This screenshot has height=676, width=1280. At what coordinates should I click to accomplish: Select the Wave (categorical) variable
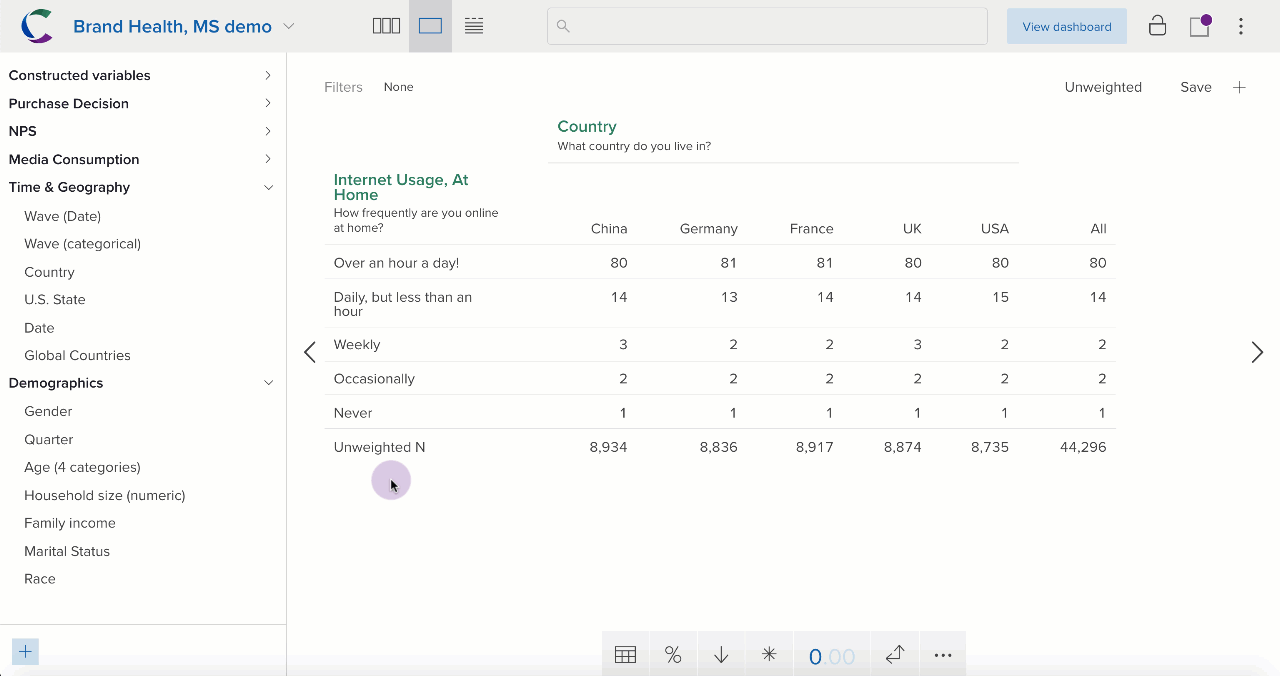[x=82, y=244]
